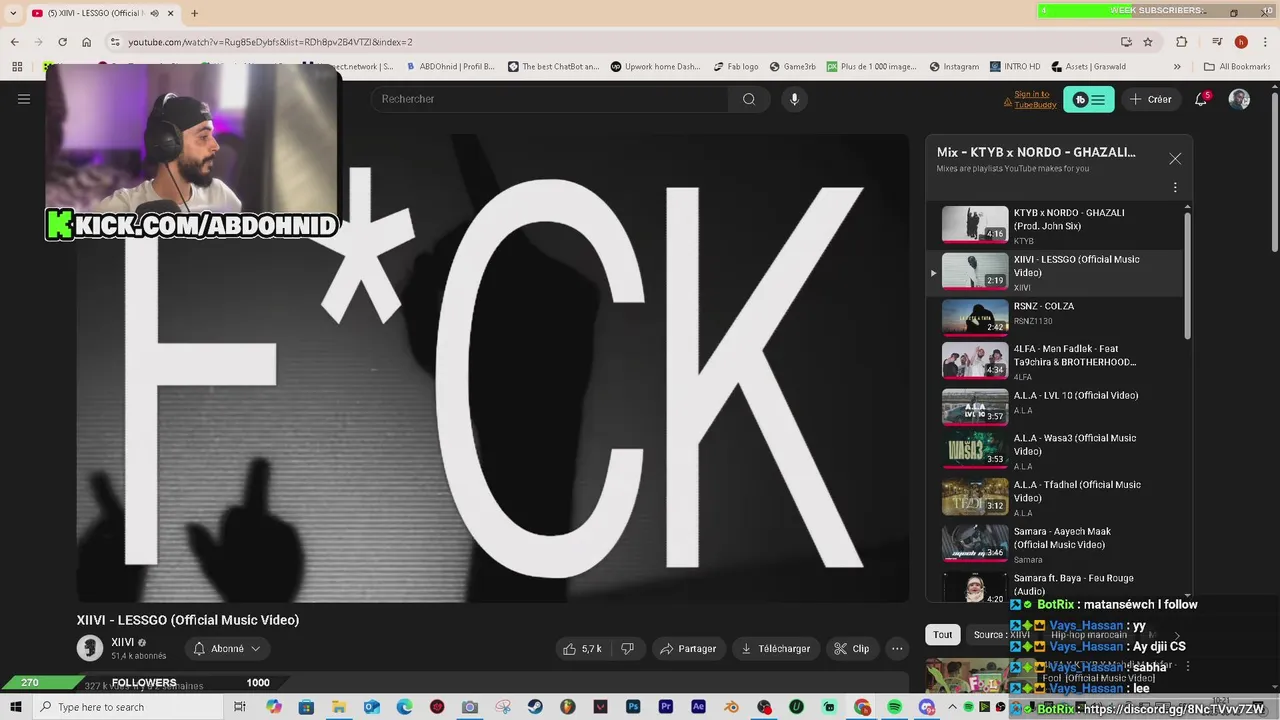1280x720 pixels.
Task: Reload the current page
Action: tap(62, 42)
